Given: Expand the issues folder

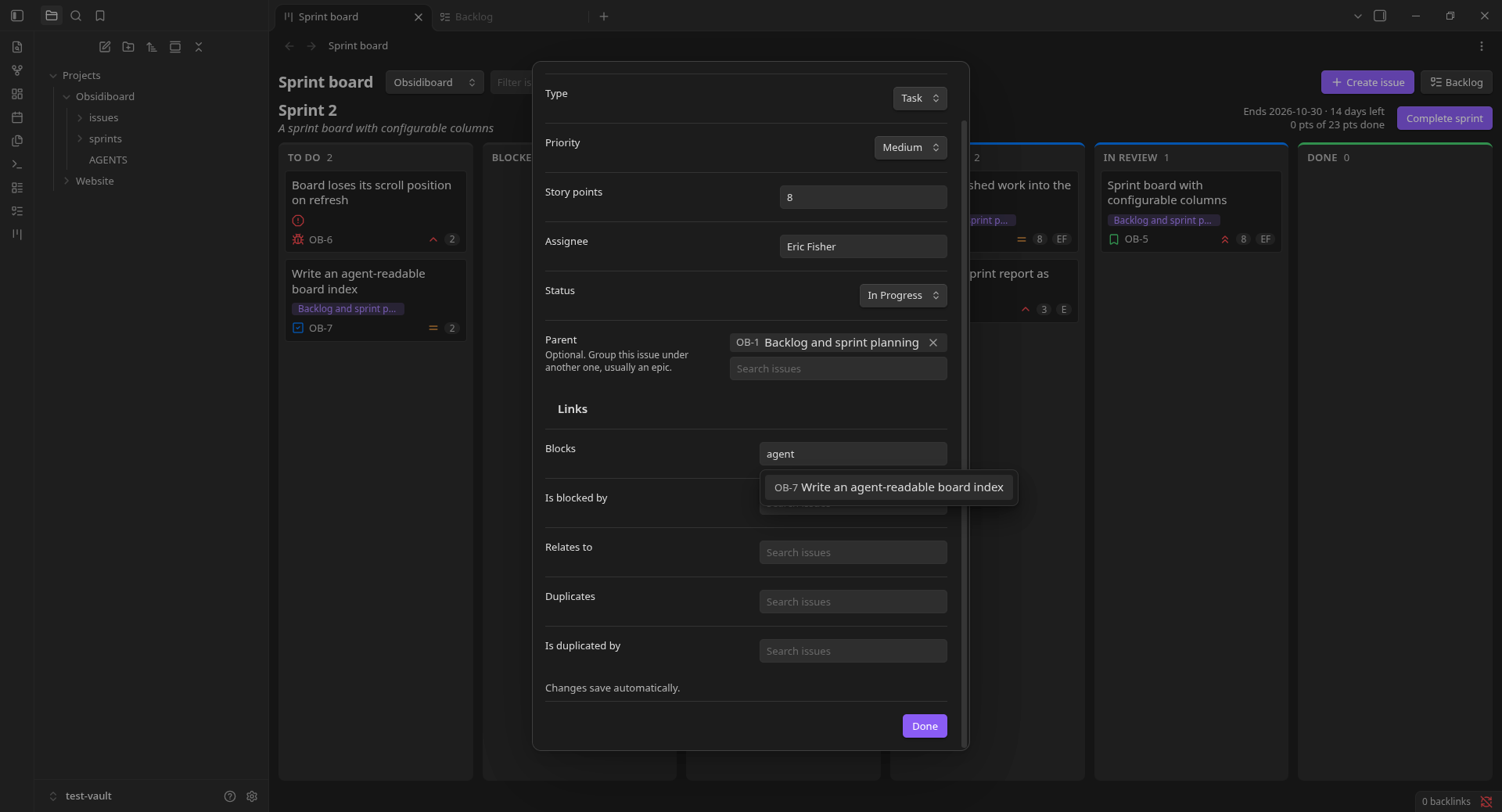Looking at the screenshot, I should coord(80,118).
